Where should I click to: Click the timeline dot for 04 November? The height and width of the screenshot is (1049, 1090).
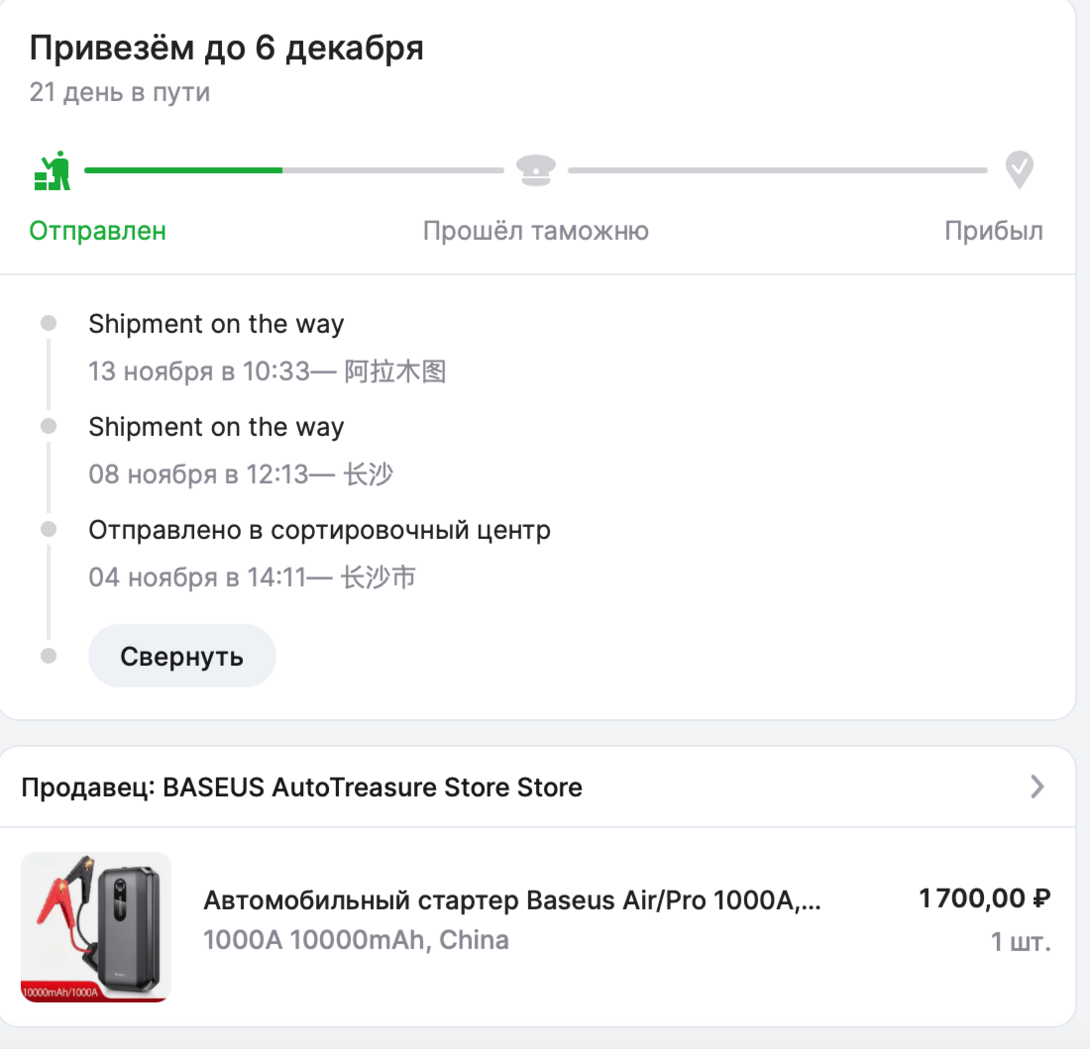click(48, 529)
